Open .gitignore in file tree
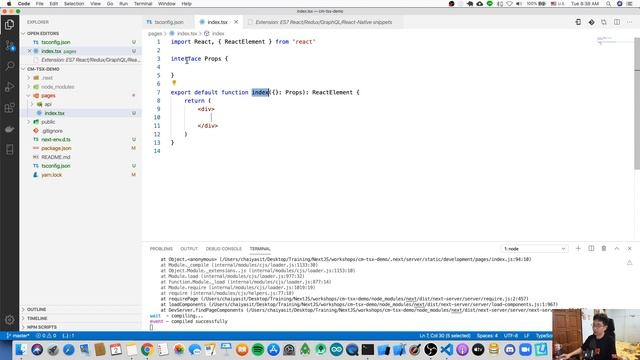This screenshot has height=360, width=640. (52, 131)
